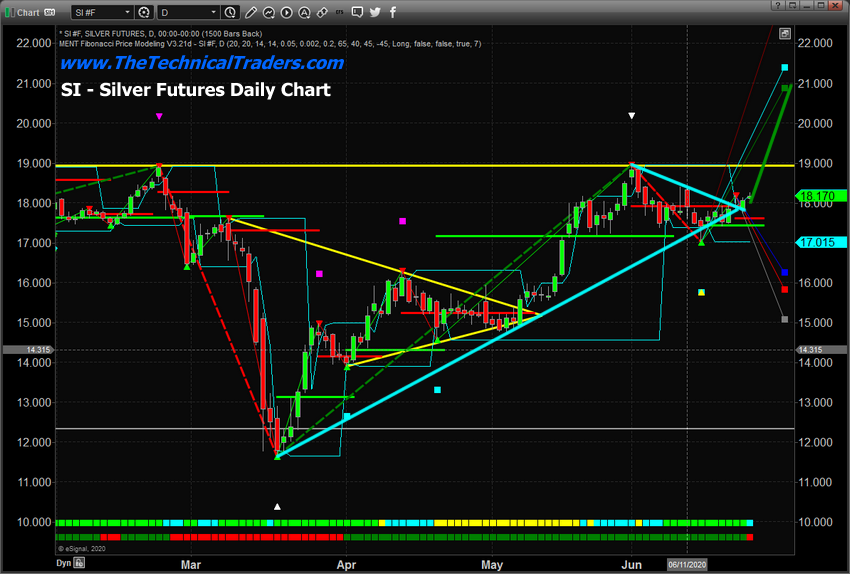Click the pop-out window button in chart corner
Viewport: 850px width, 574px height.
[x=785, y=34]
